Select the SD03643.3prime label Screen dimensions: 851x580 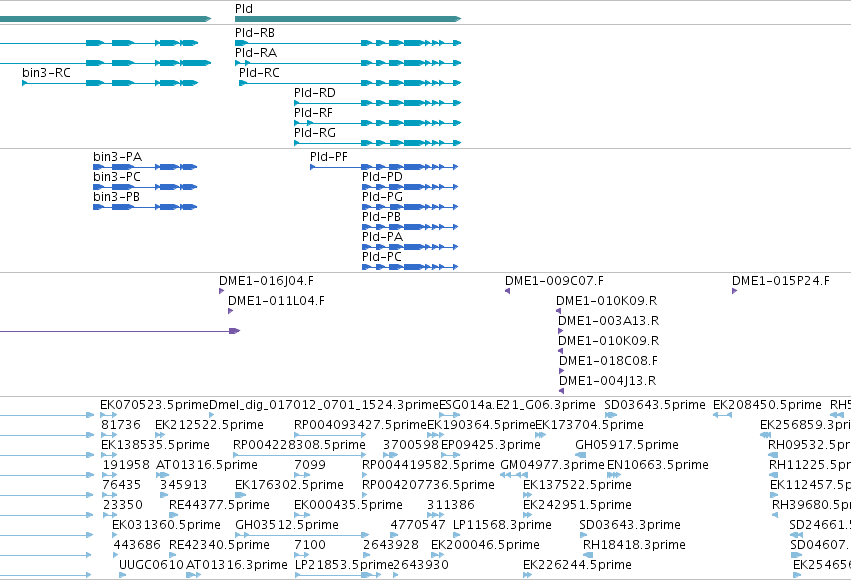[x=630, y=526]
